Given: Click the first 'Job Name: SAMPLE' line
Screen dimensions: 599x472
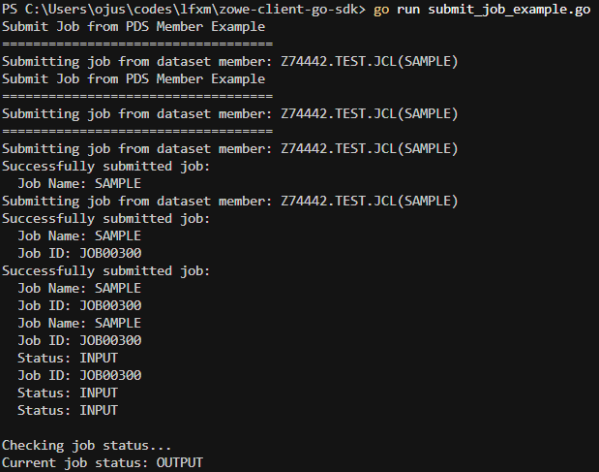Looking at the screenshot, I should coord(79,184).
